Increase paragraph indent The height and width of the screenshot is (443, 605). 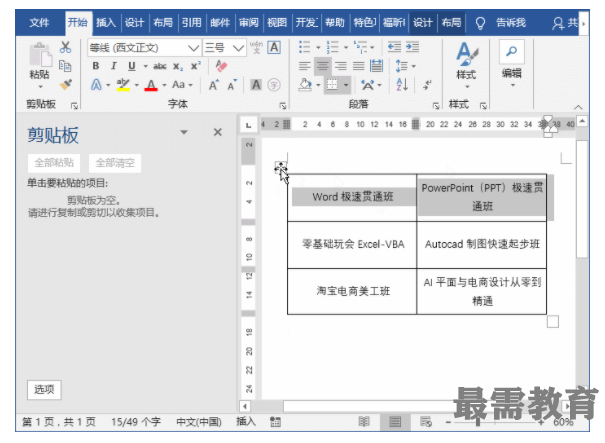point(412,47)
